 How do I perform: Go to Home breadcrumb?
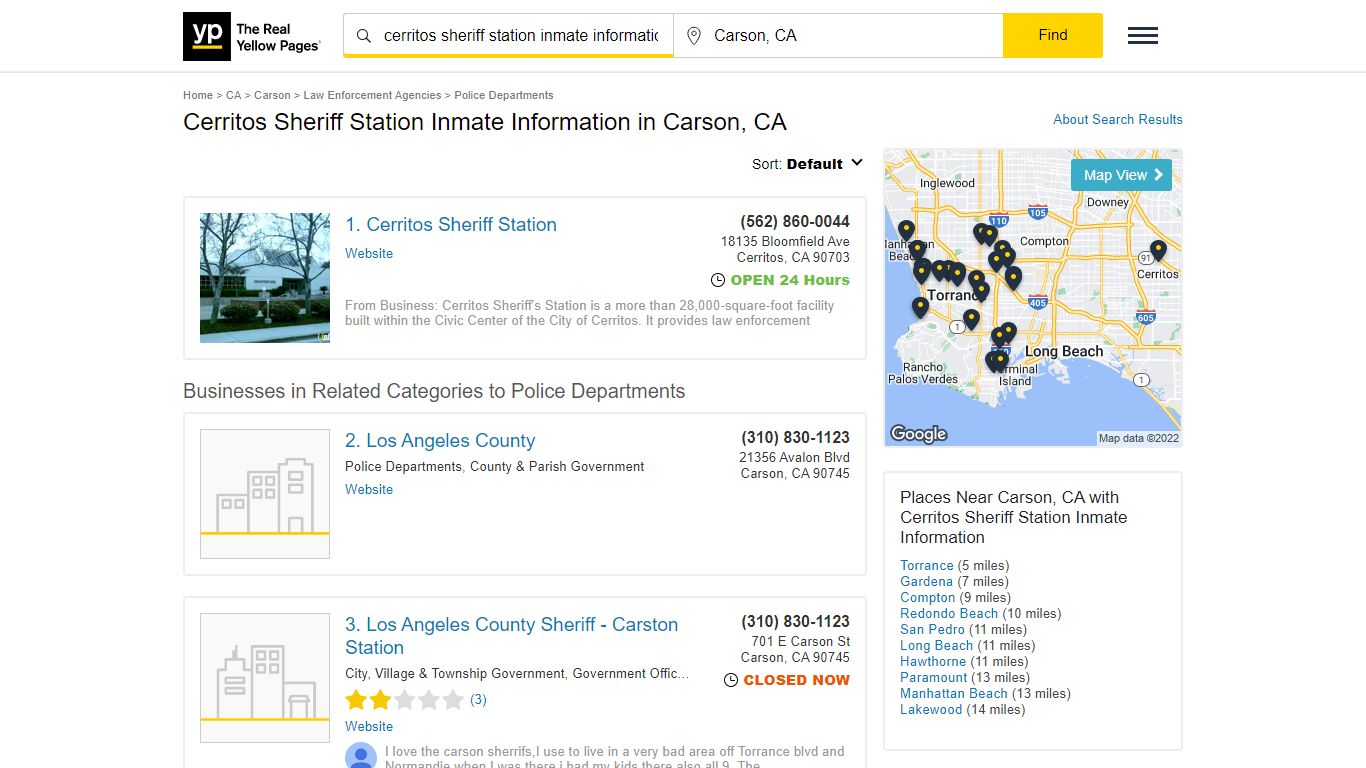pyautogui.click(x=198, y=95)
